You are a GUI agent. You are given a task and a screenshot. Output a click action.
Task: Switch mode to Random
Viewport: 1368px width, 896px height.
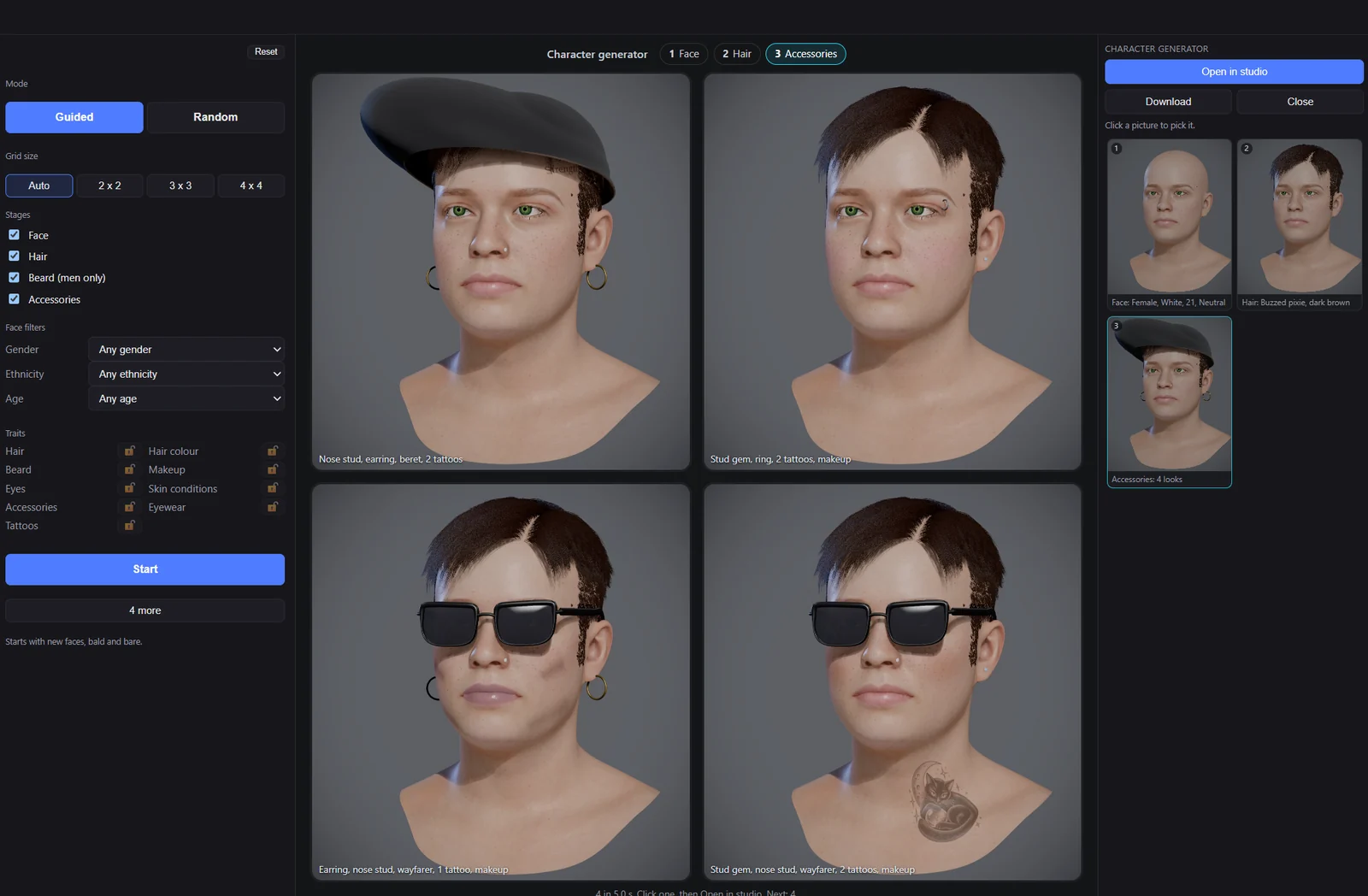pyautogui.click(x=215, y=117)
